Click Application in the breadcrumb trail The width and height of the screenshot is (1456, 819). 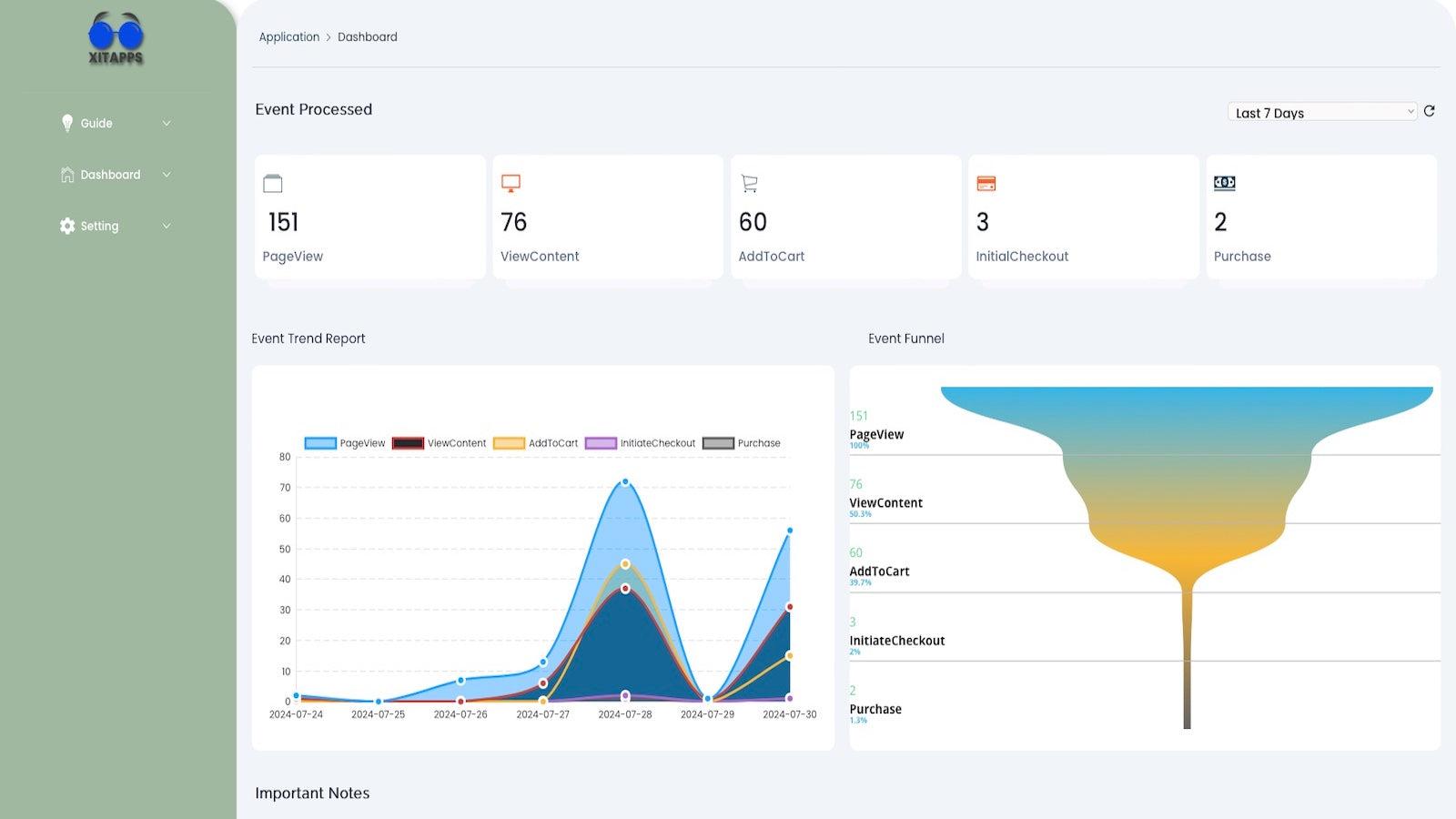(x=289, y=36)
